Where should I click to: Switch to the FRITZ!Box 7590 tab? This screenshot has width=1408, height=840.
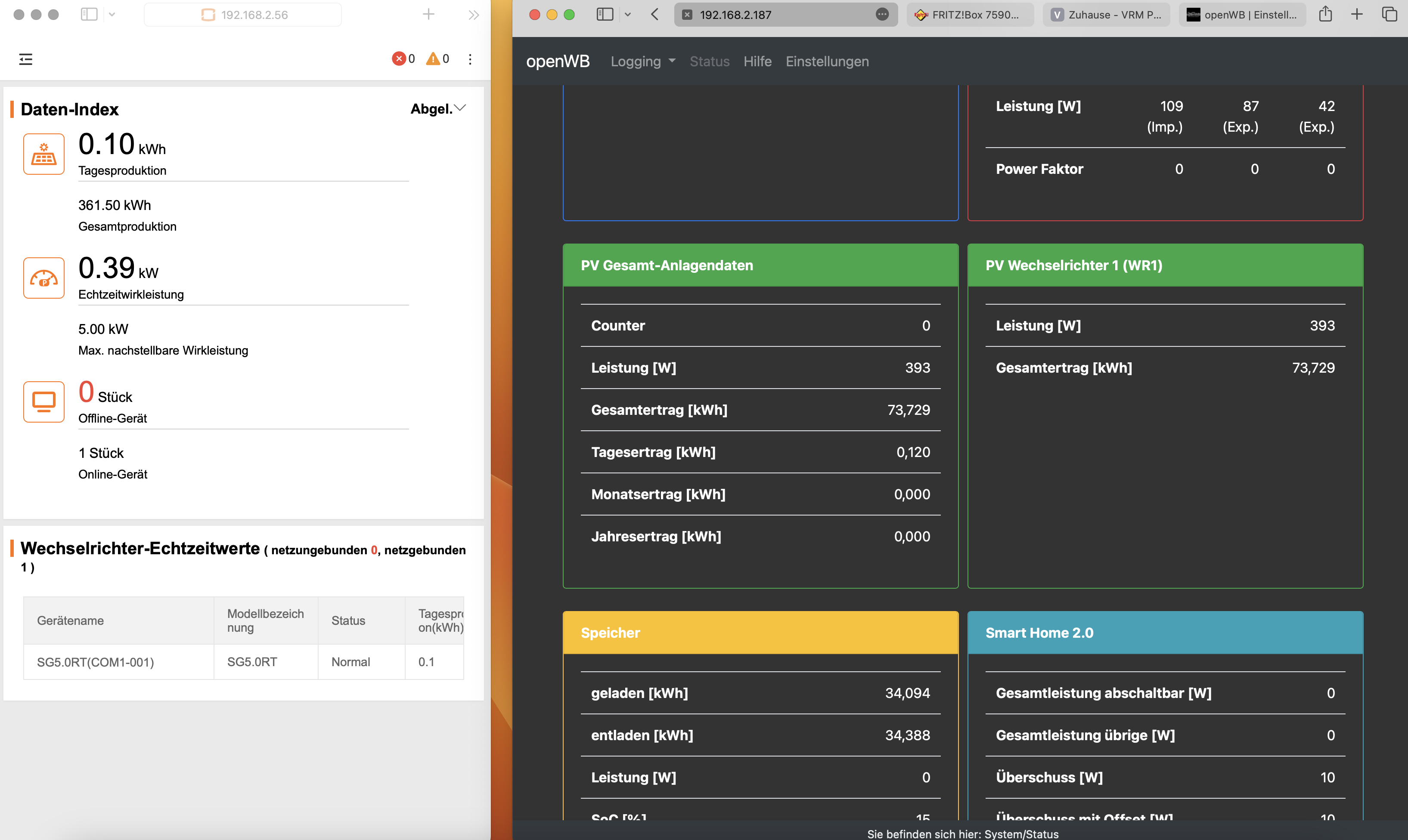point(970,15)
